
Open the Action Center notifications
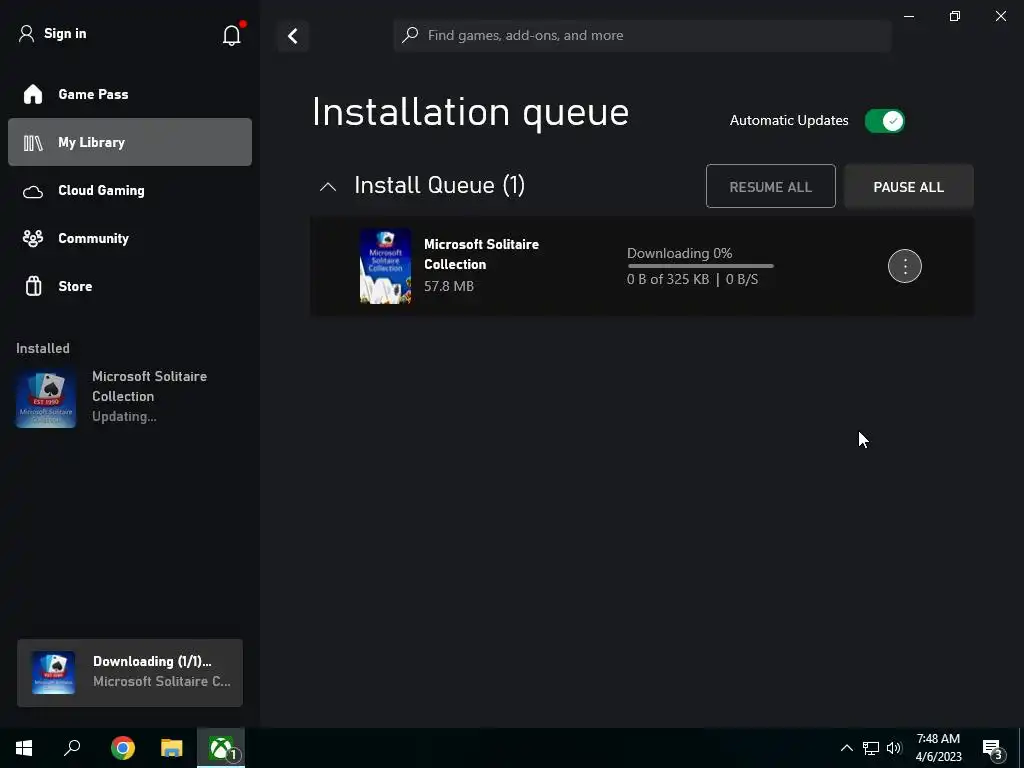[993, 749]
